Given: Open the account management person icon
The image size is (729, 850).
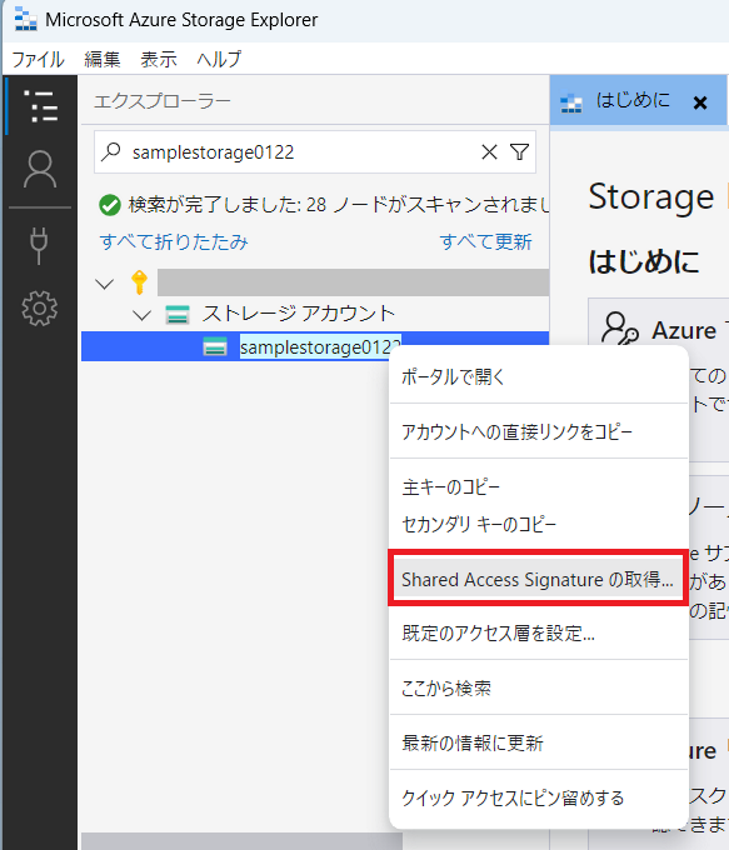Looking at the screenshot, I should (x=40, y=170).
